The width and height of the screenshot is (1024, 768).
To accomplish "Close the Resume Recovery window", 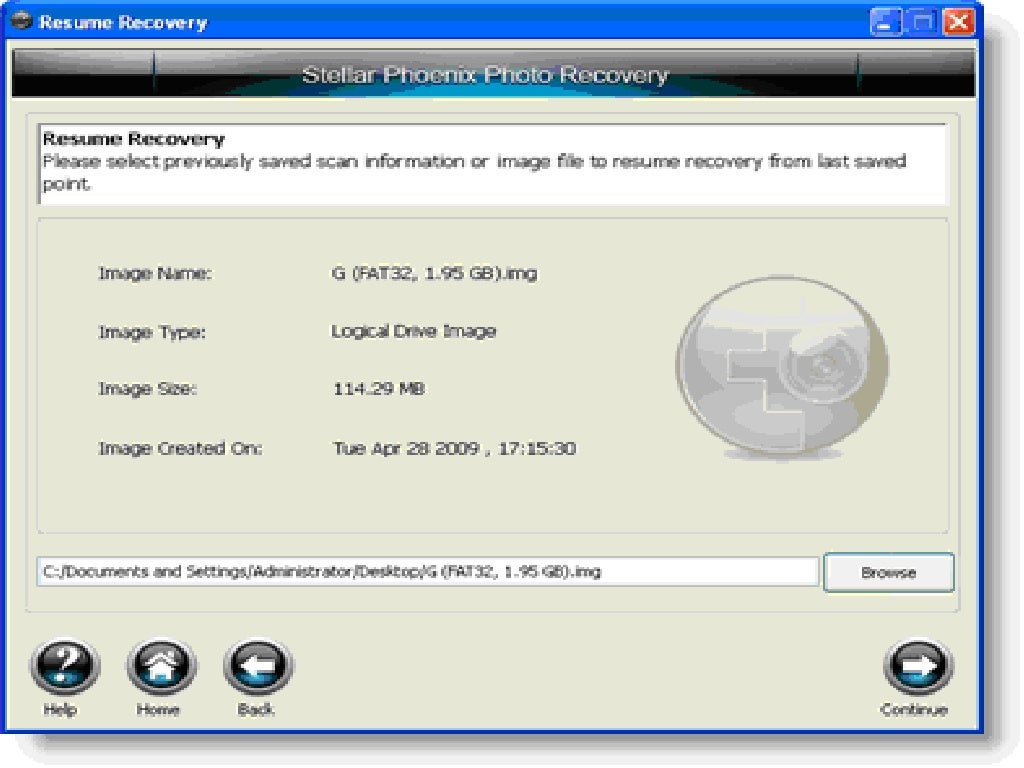I will click(958, 23).
